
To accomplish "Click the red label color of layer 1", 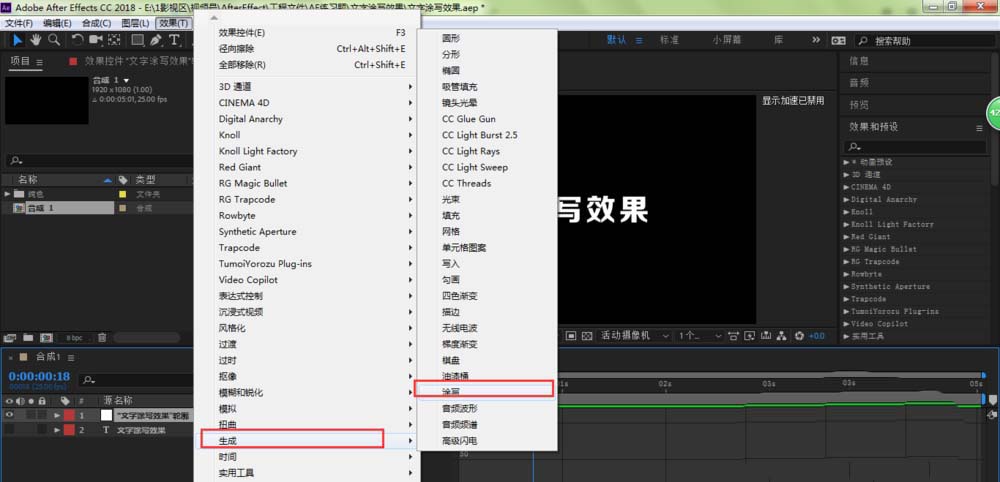I will pyautogui.click(x=69, y=415).
